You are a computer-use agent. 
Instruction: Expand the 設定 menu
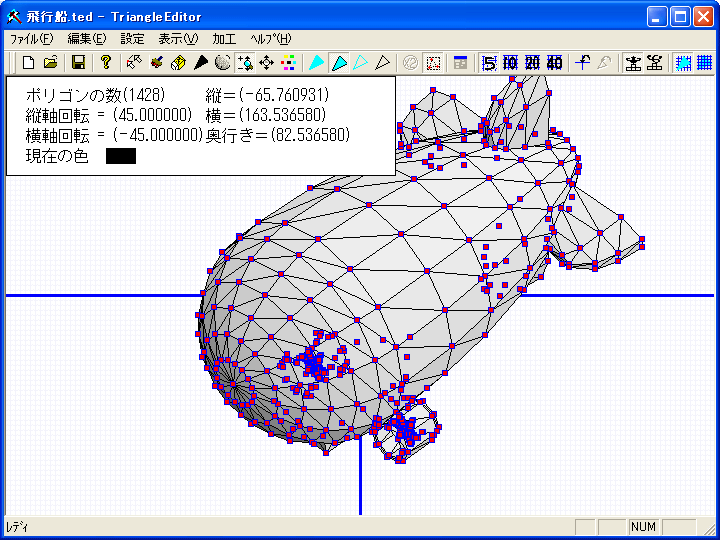tap(132, 39)
